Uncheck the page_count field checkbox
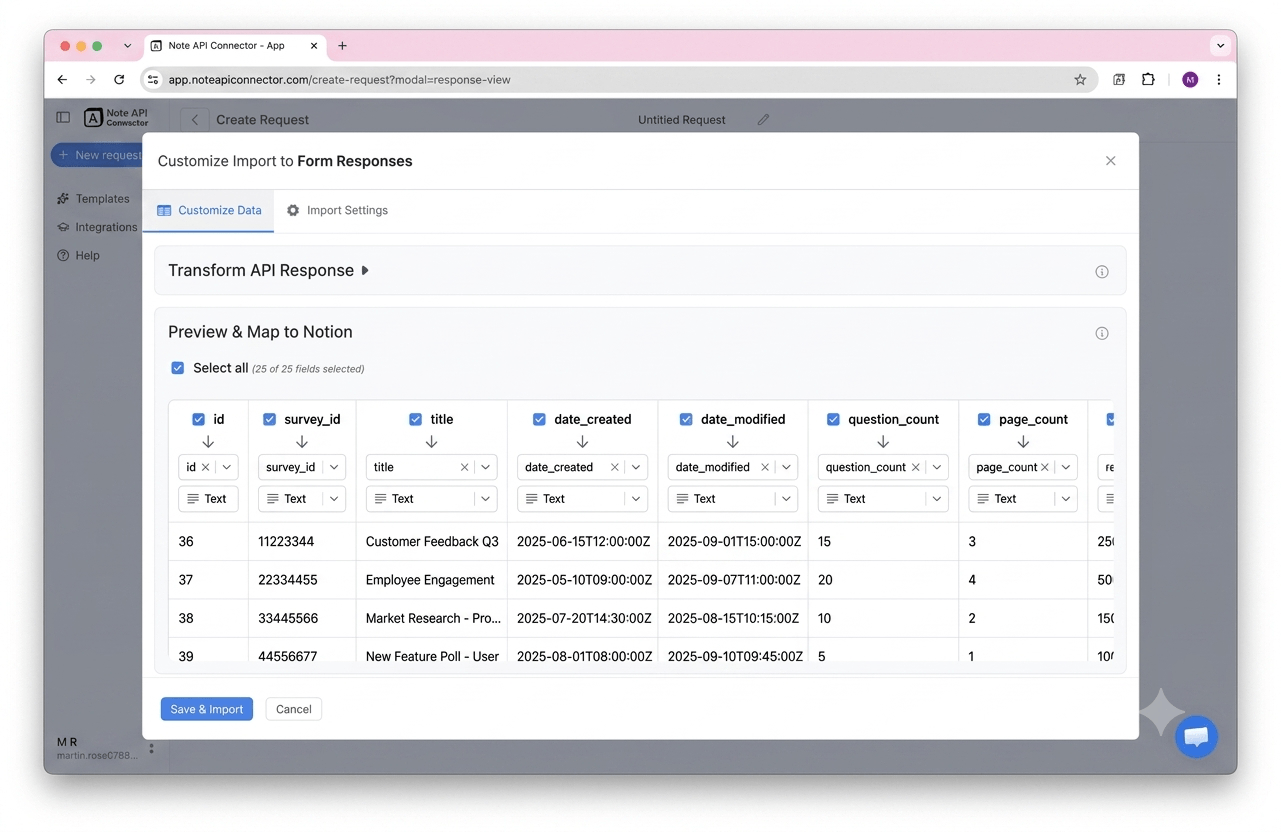 [x=984, y=420]
